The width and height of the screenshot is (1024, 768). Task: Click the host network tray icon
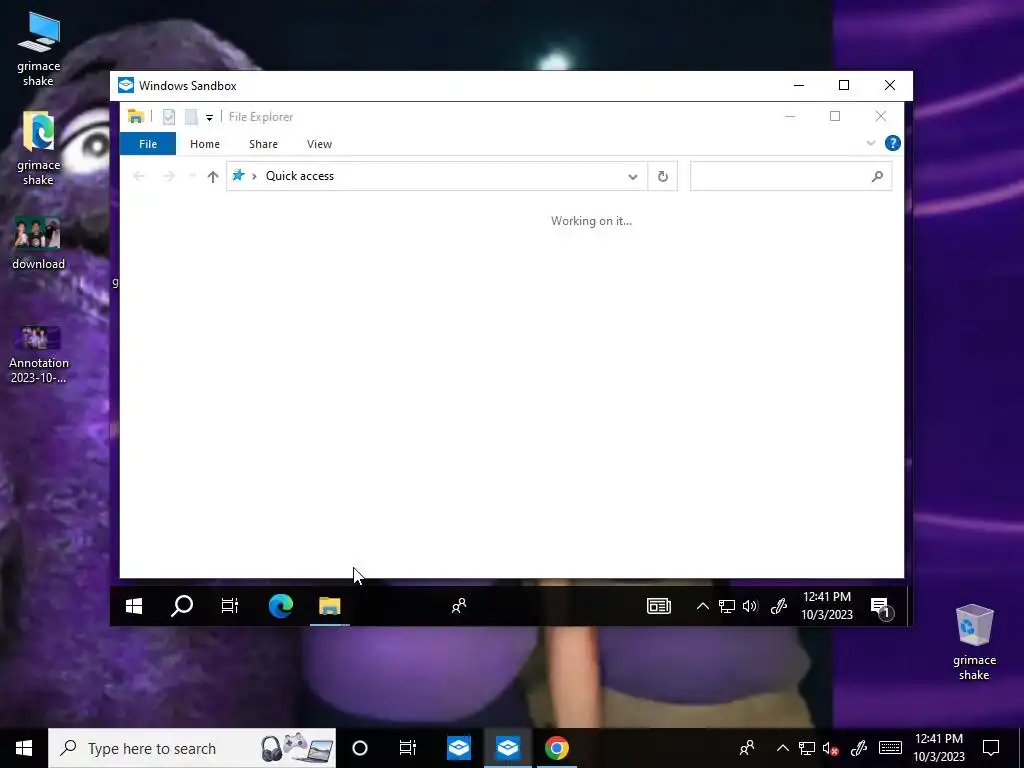click(807, 748)
